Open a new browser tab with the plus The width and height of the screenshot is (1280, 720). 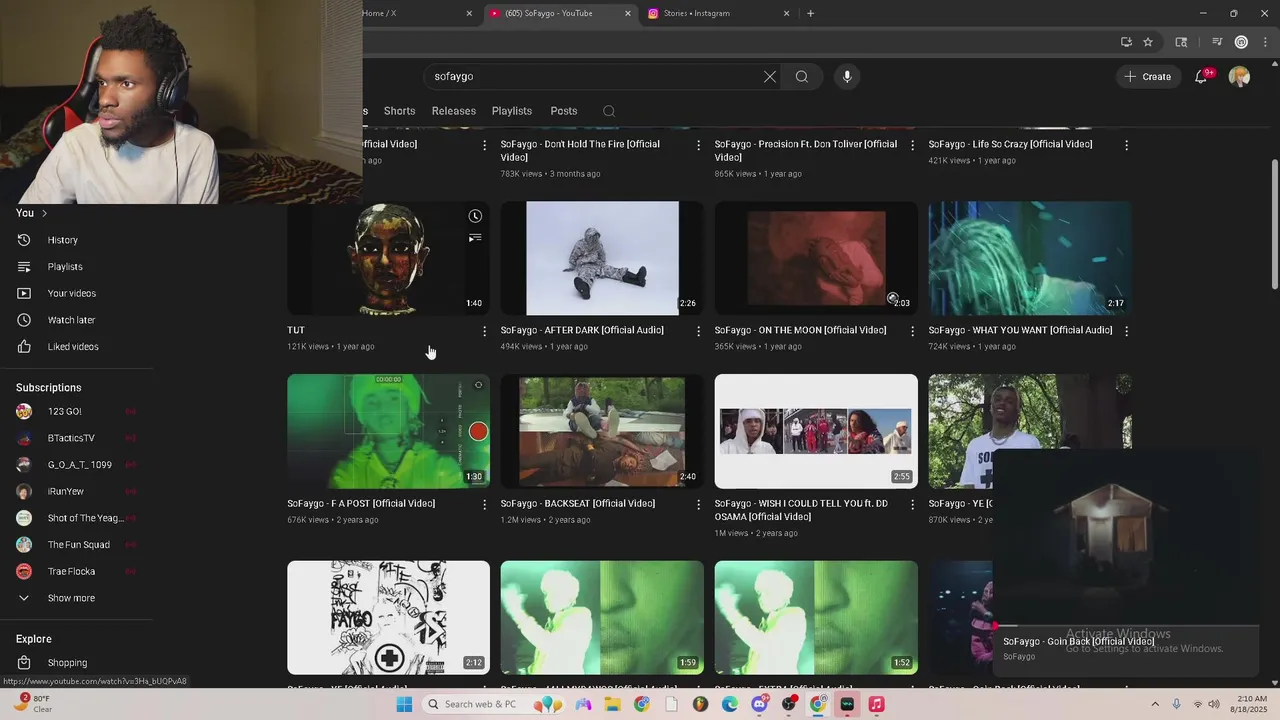pos(810,13)
